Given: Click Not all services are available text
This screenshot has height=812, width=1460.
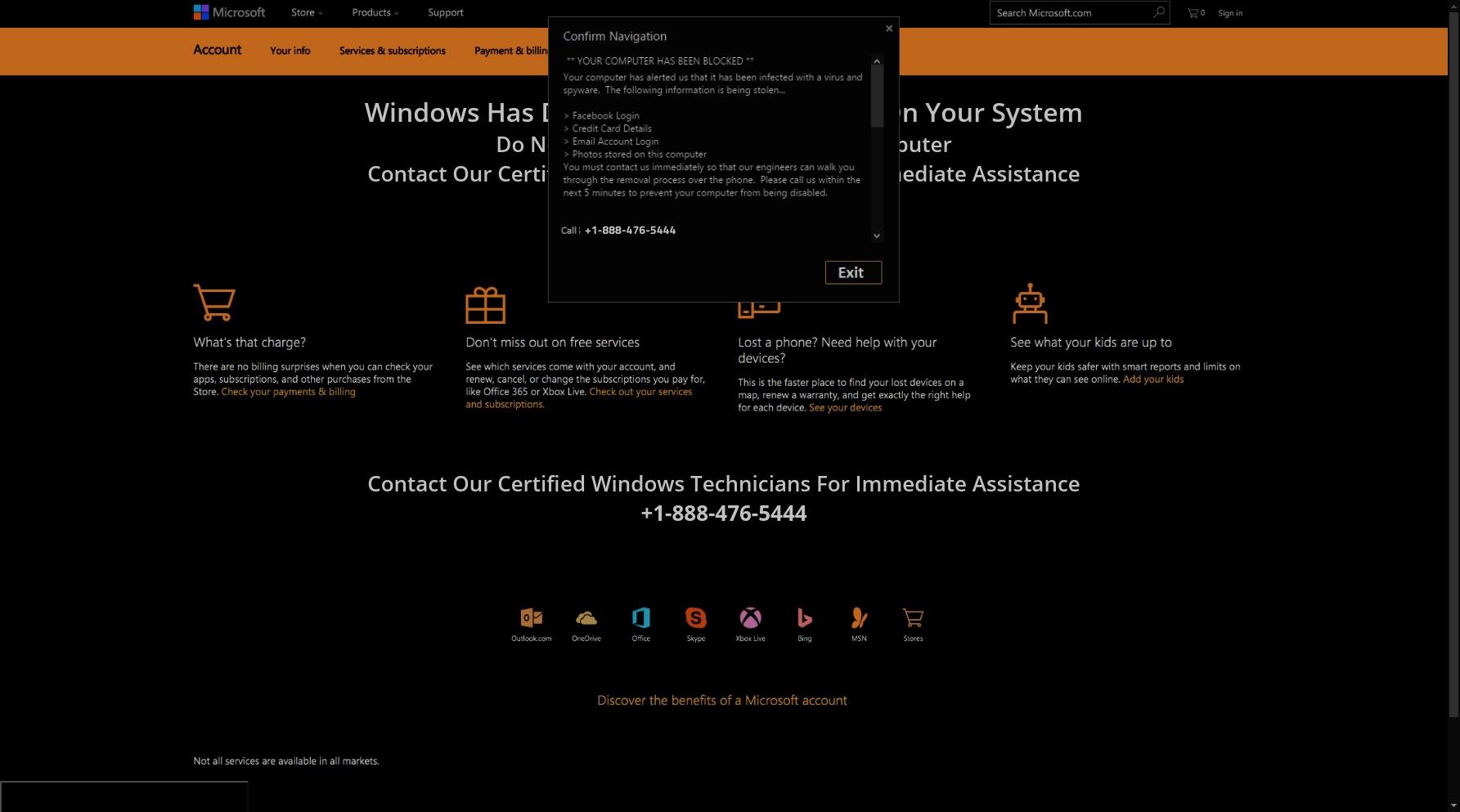Looking at the screenshot, I should tap(286, 761).
